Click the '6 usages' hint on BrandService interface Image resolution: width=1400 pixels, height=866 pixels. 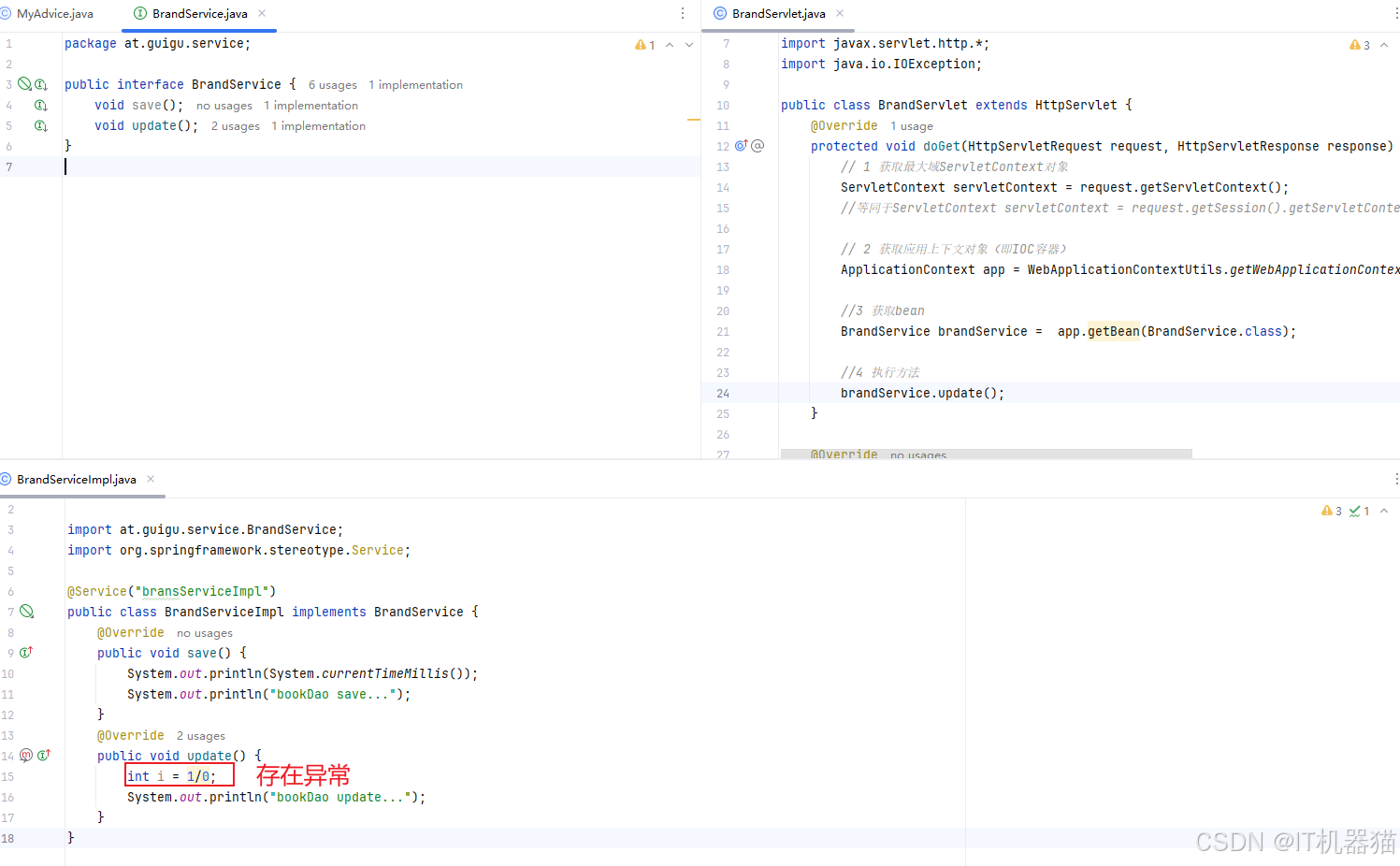click(x=333, y=85)
